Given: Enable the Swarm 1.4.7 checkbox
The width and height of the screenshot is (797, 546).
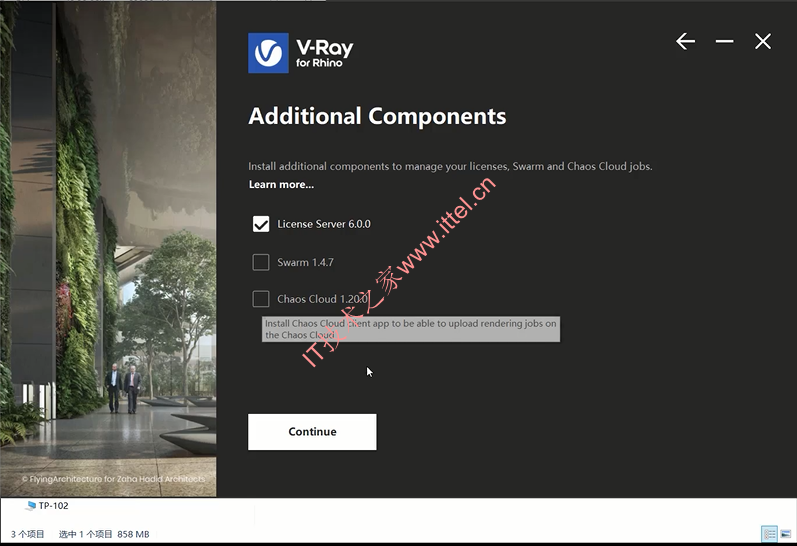Looking at the screenshot, I should (x=261, y=262).
